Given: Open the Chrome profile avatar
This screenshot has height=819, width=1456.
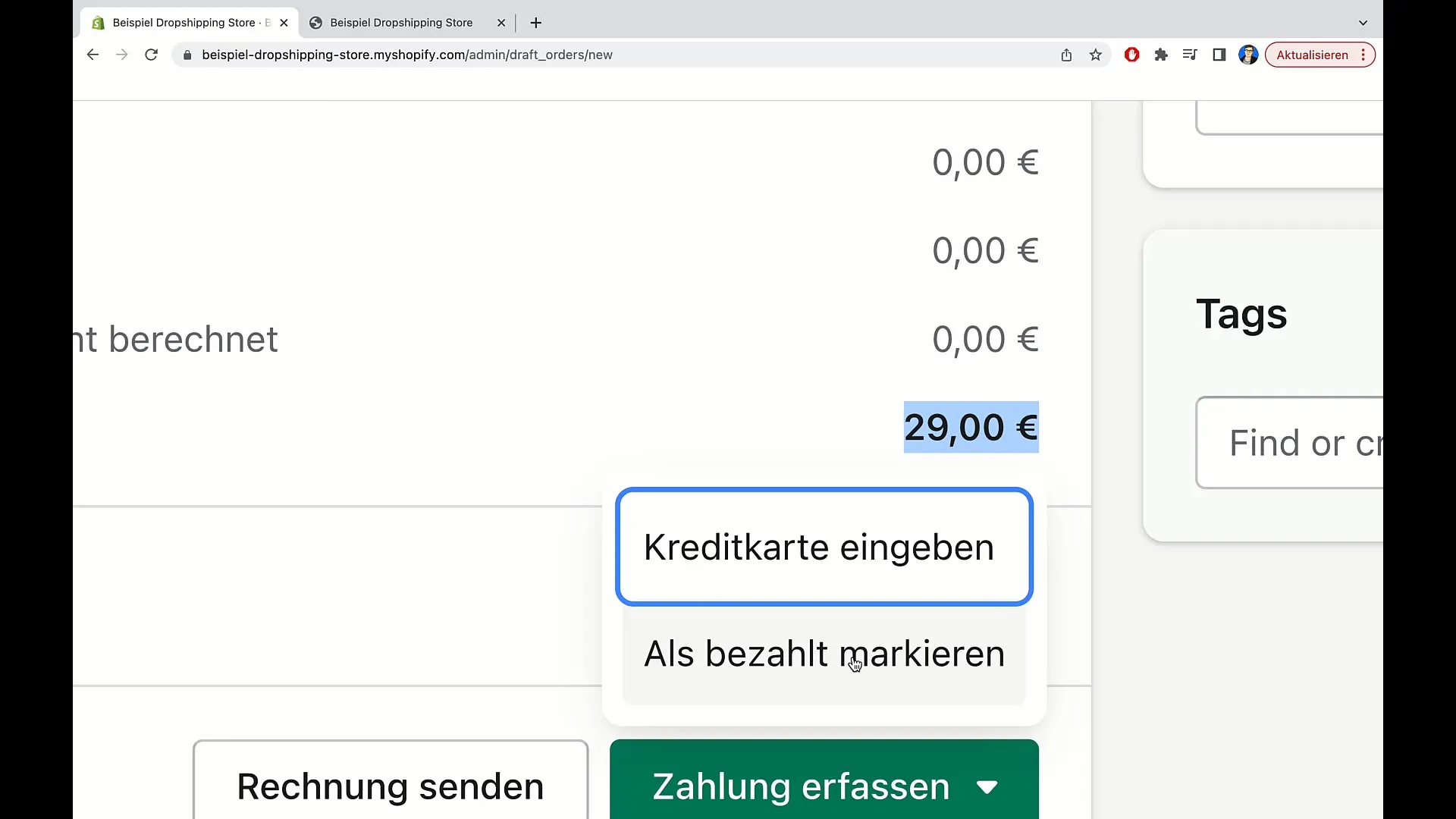Looking at the screenshot, I should coord(1248,55).
